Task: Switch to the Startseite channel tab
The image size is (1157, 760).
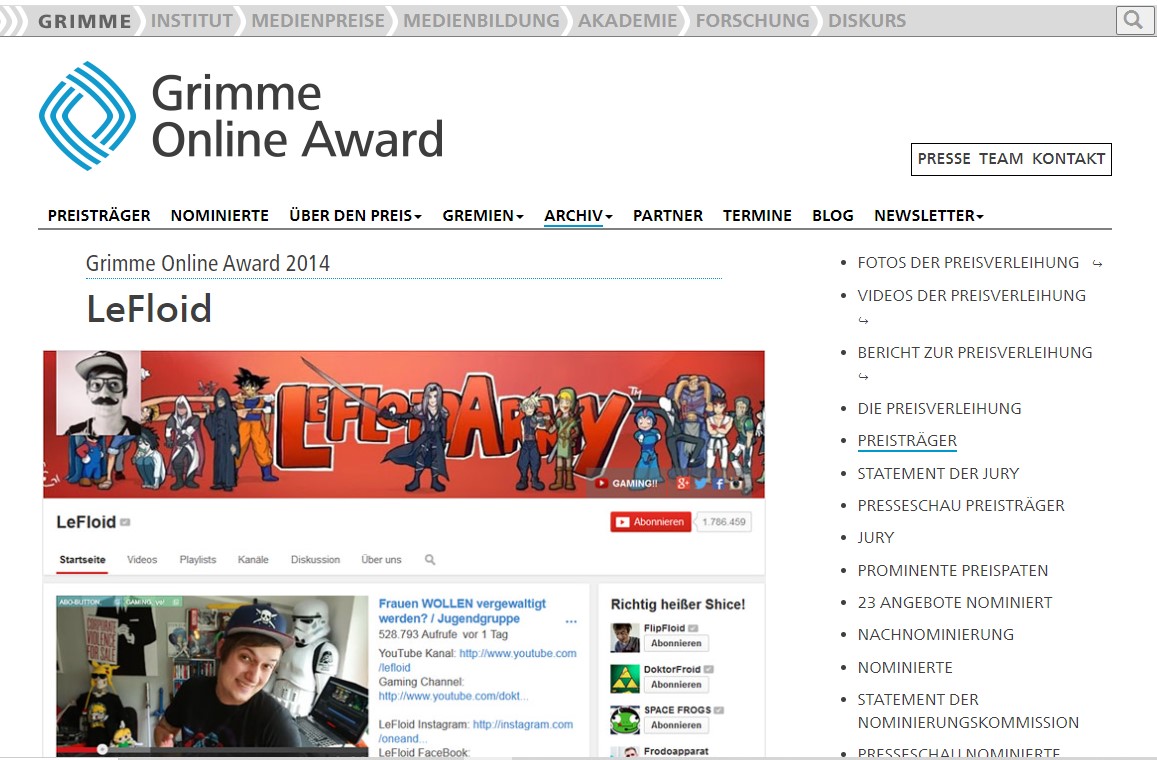Action: click(83, 560)
